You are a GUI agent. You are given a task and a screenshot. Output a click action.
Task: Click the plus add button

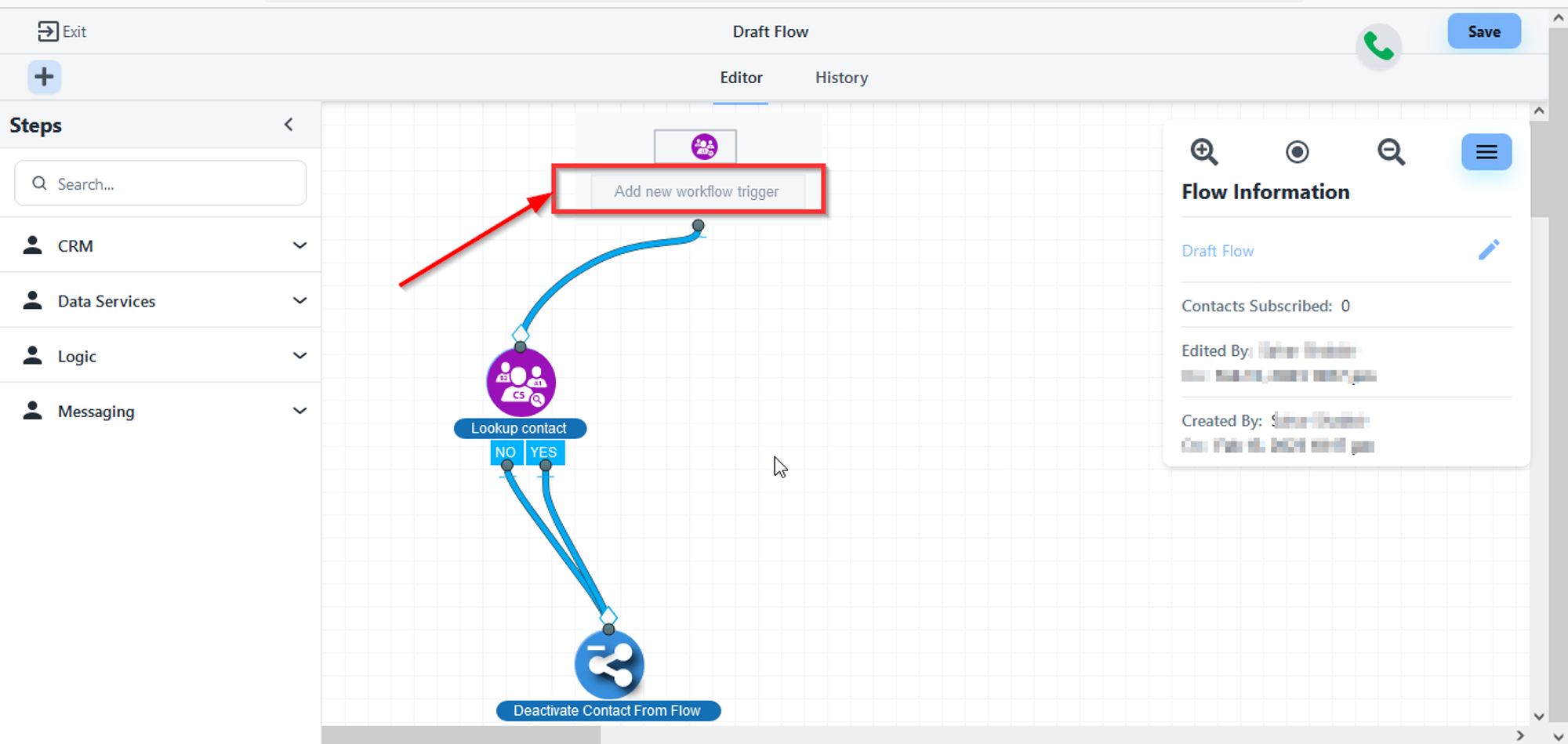point(45,77)
